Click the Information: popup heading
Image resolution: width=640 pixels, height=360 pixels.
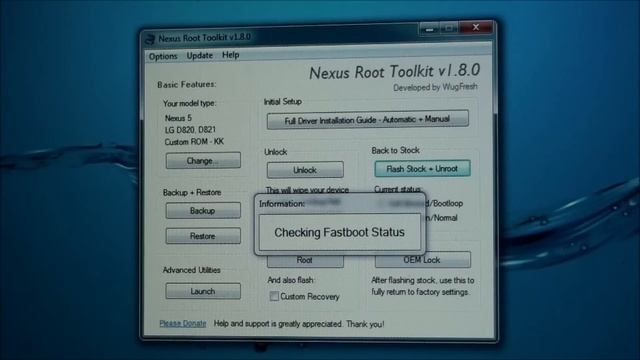[x=282, y=204]
